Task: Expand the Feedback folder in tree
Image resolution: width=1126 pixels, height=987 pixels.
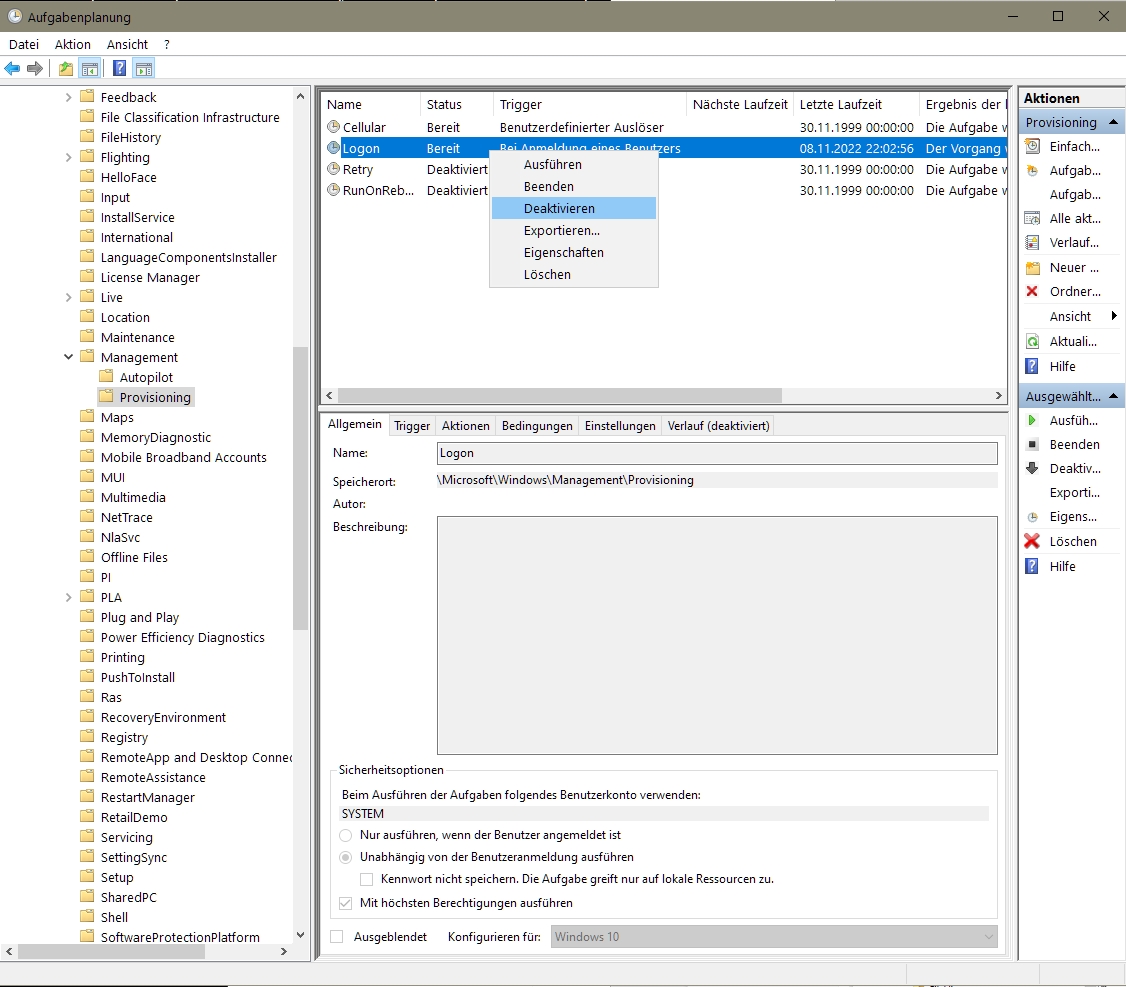Action: (69, 97)
